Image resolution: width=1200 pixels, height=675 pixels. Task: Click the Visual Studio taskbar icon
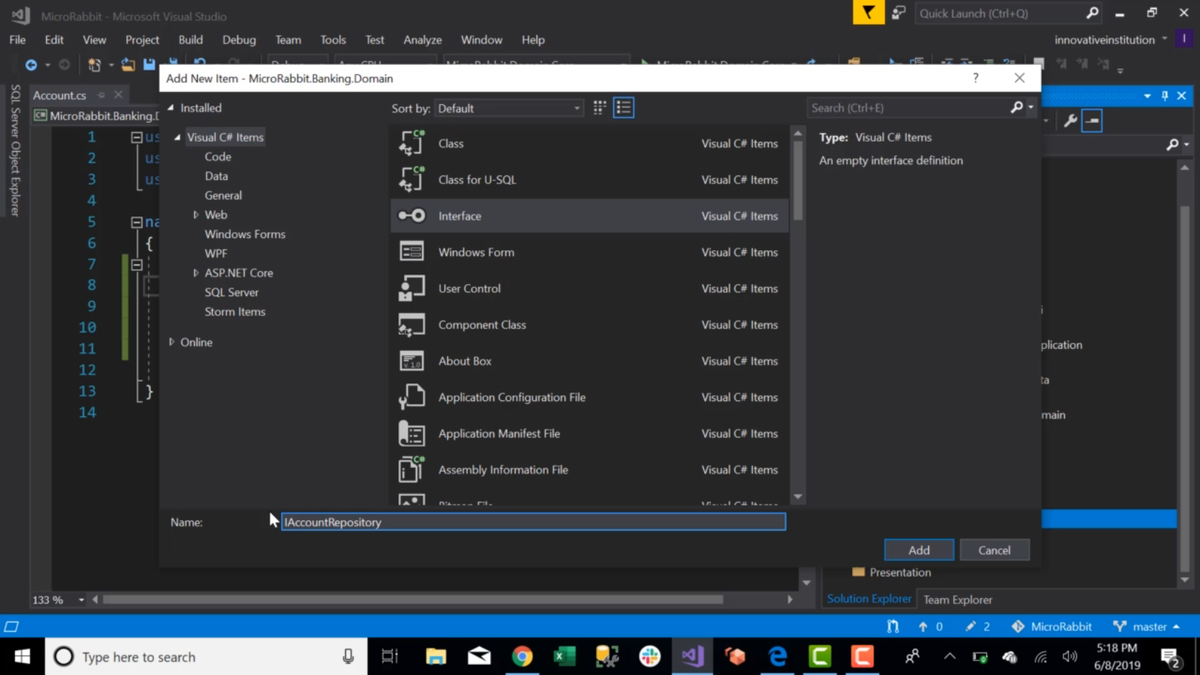(692, 657)
